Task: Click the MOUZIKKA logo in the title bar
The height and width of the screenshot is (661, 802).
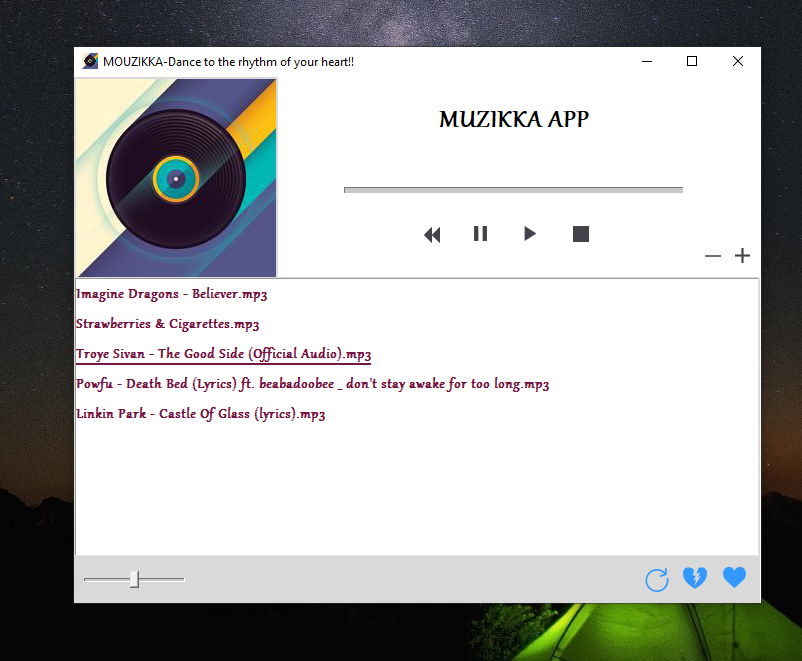Action: pos(88,61)
